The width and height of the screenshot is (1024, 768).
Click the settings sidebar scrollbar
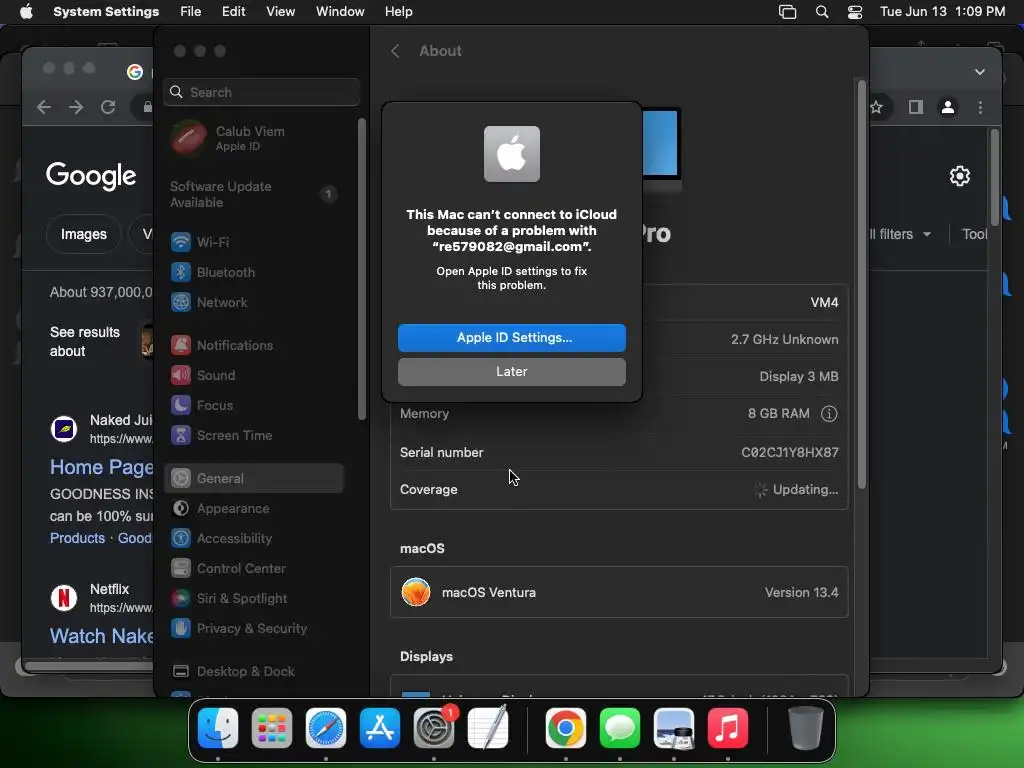362,269
